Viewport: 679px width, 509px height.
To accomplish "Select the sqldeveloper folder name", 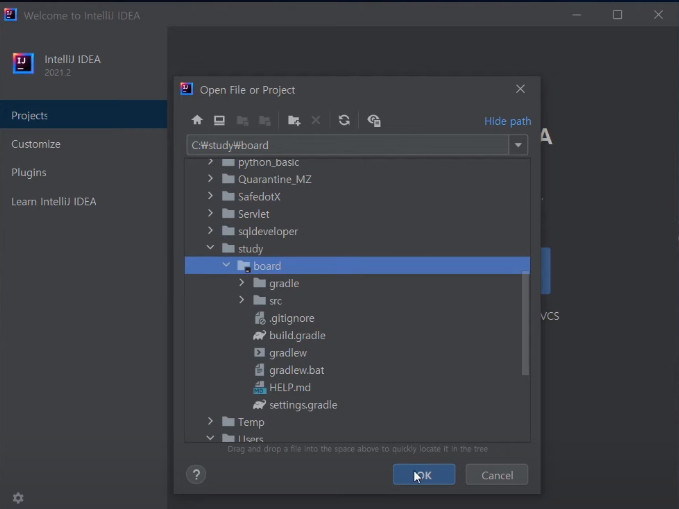I will tap(268, 231).
